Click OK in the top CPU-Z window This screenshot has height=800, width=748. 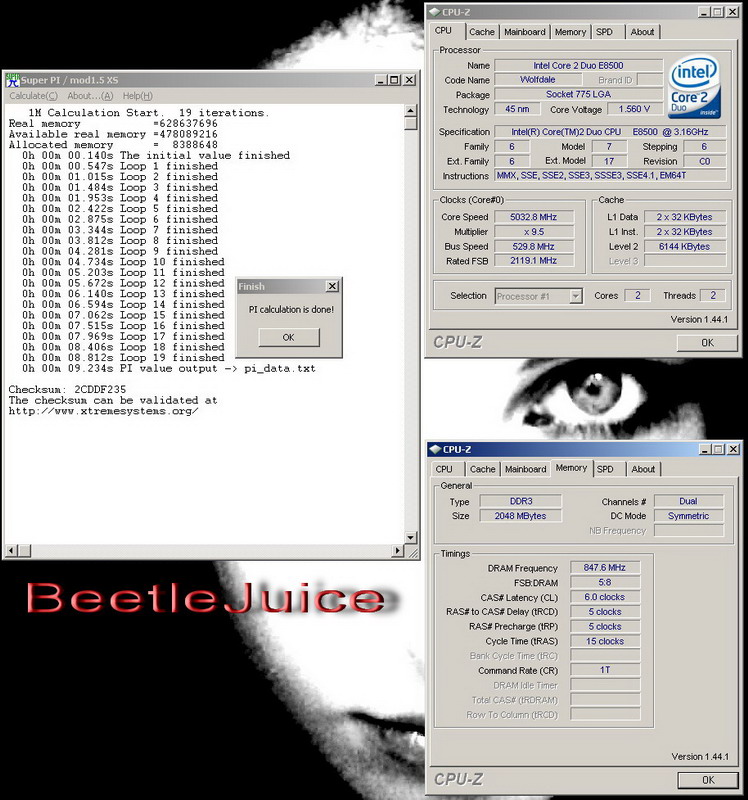(707, 343)
